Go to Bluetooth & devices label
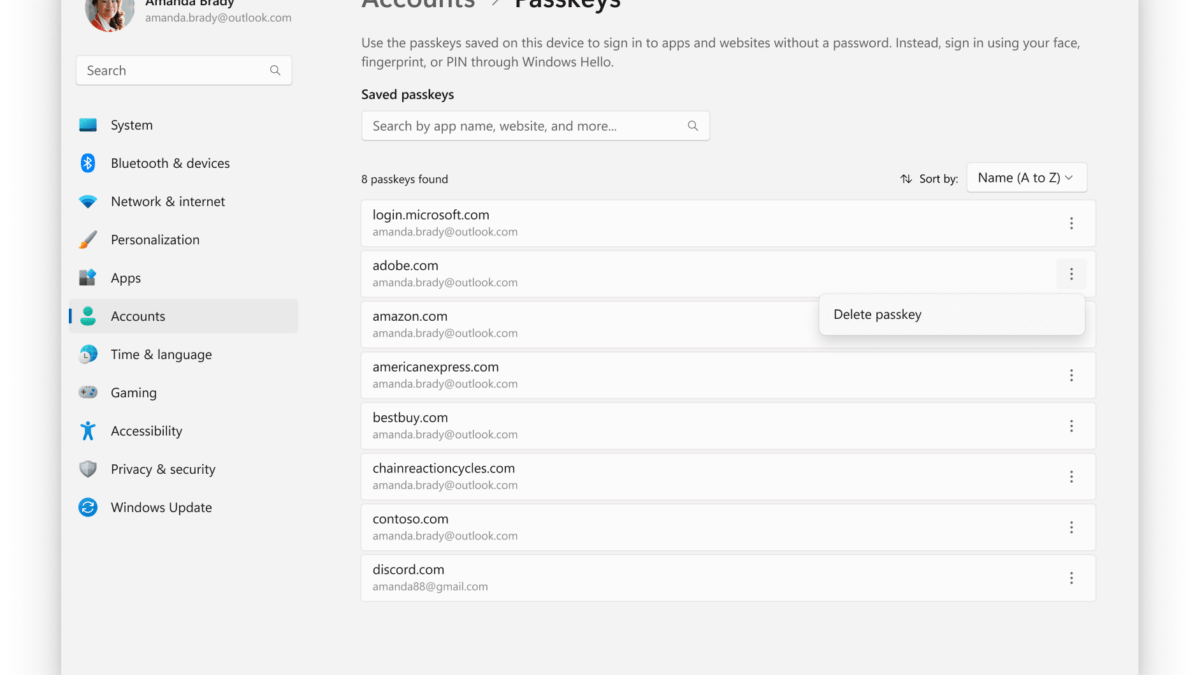Viewport: 1200px width, 675px height. coord(170,163)
